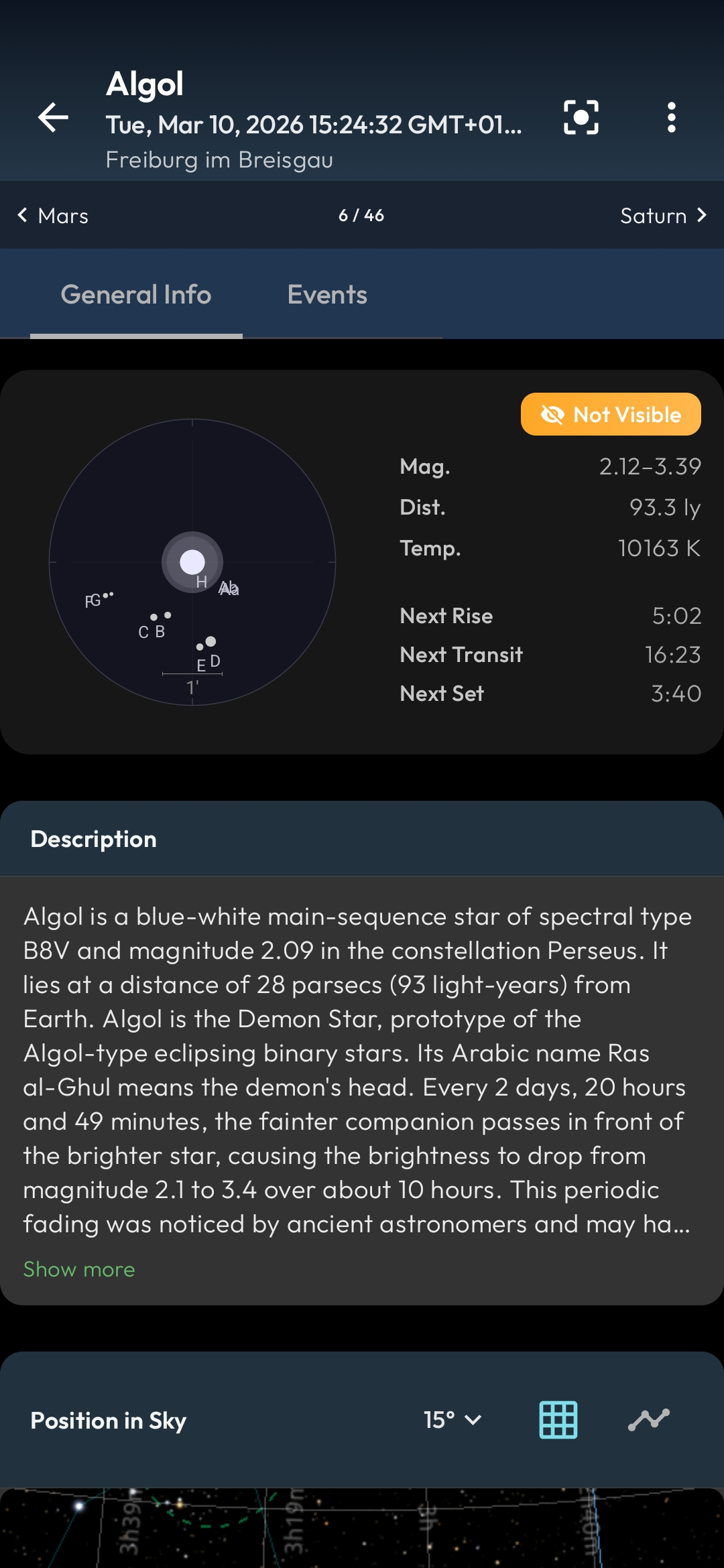Toggle the Not Visible status badge
Image resolution: width=724 pixels, height=1568 pixels.
pos(610,414)
